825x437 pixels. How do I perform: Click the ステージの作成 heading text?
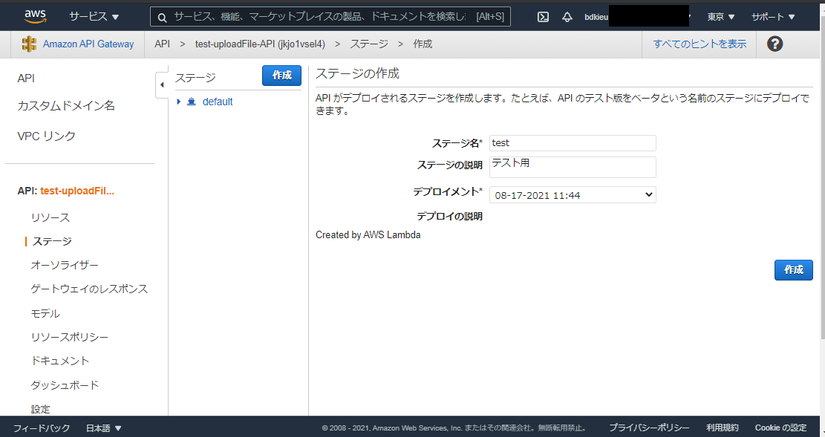357,74
